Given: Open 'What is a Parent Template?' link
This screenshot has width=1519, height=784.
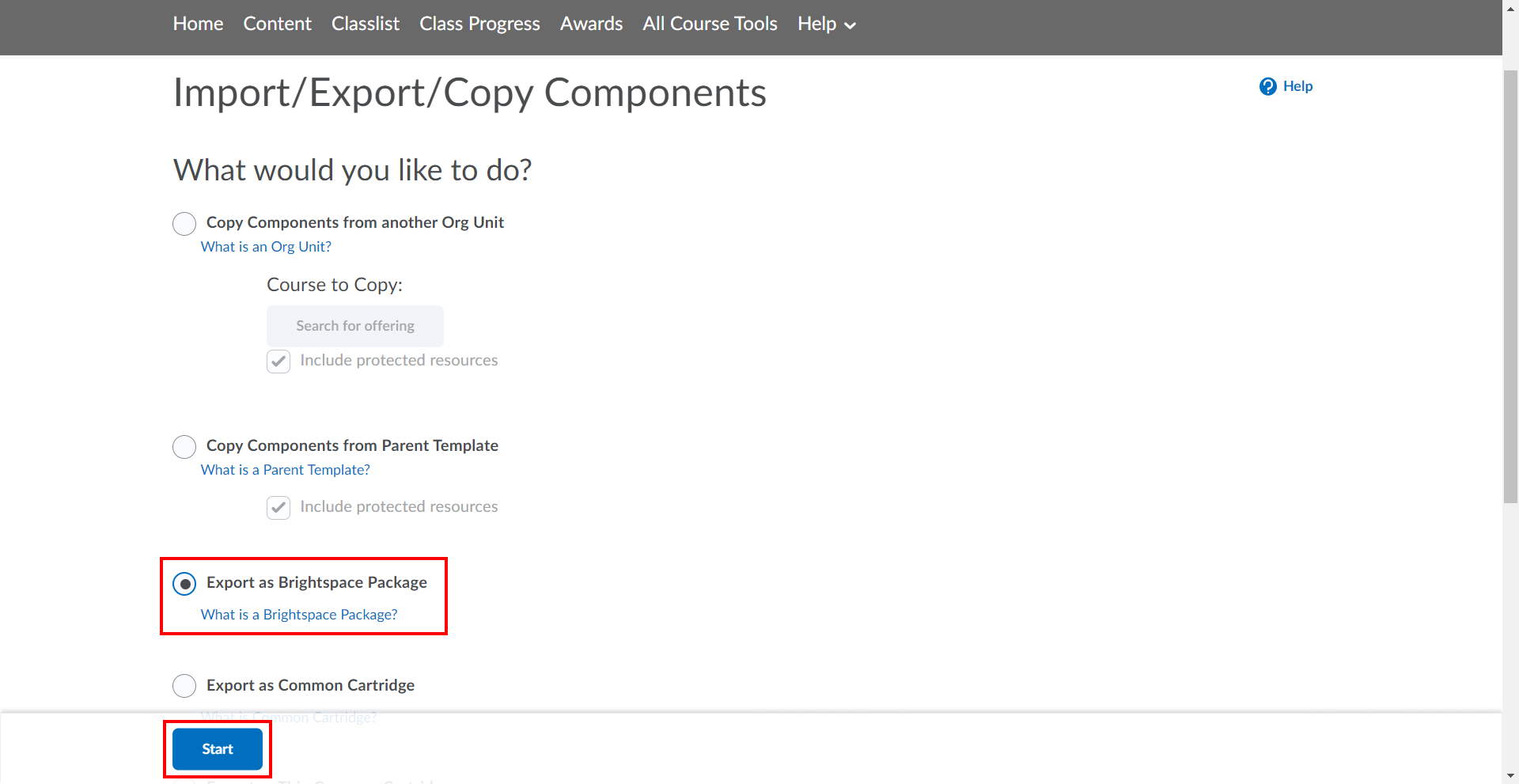Looking at the screenshot, I should click(285, 470).
